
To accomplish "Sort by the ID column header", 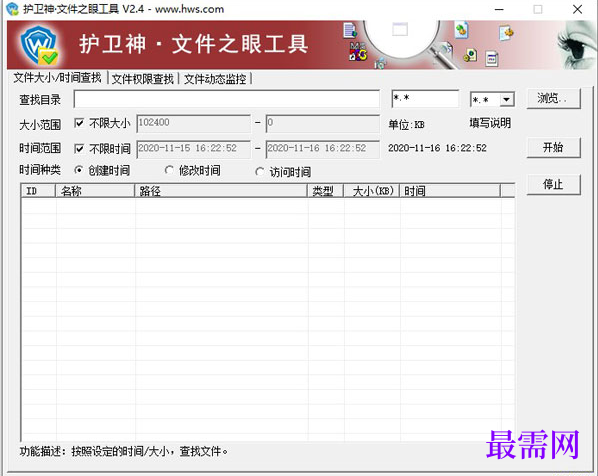I will (38, 191).
